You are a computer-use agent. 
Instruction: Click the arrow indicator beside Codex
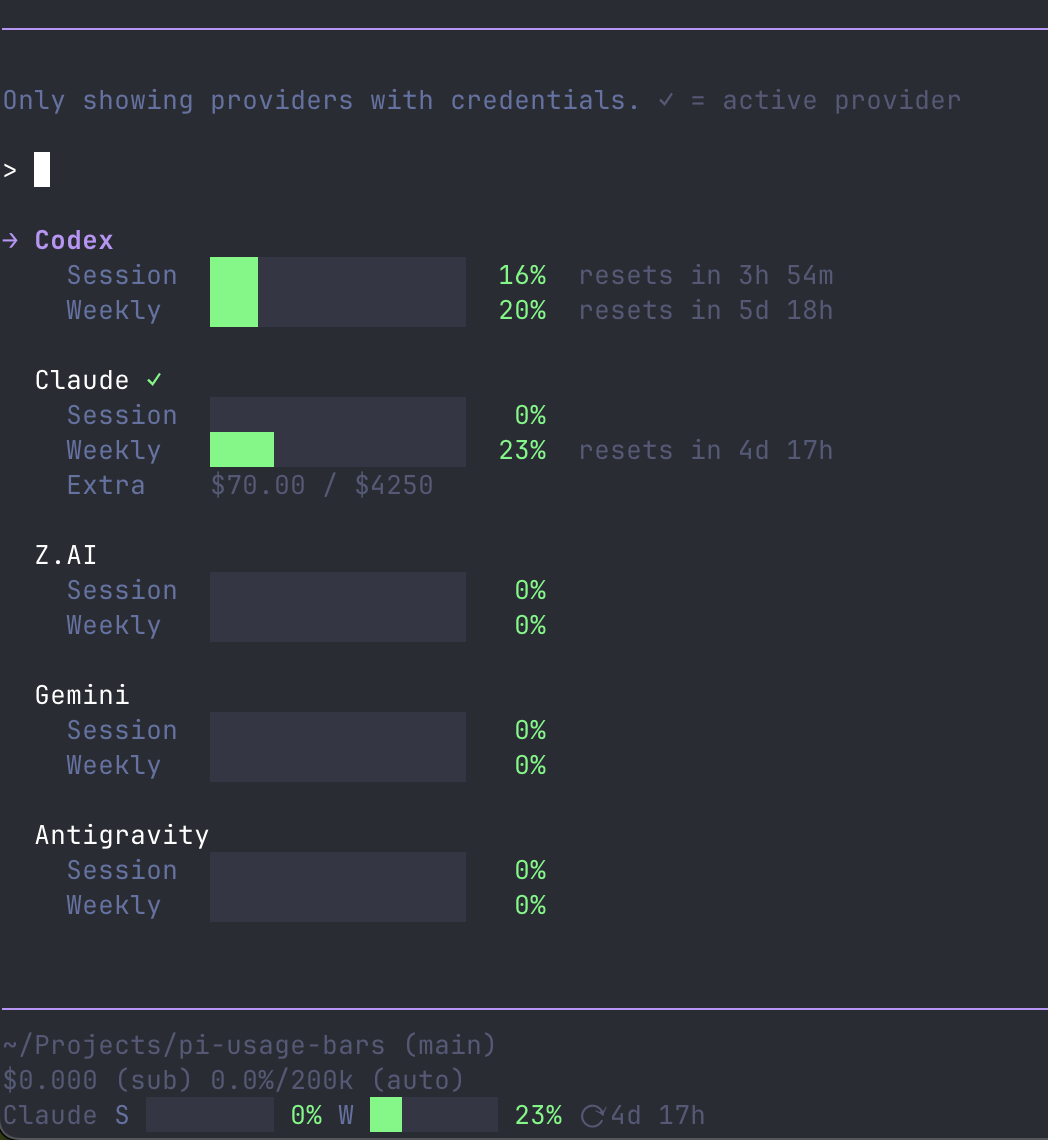[11, 240]
